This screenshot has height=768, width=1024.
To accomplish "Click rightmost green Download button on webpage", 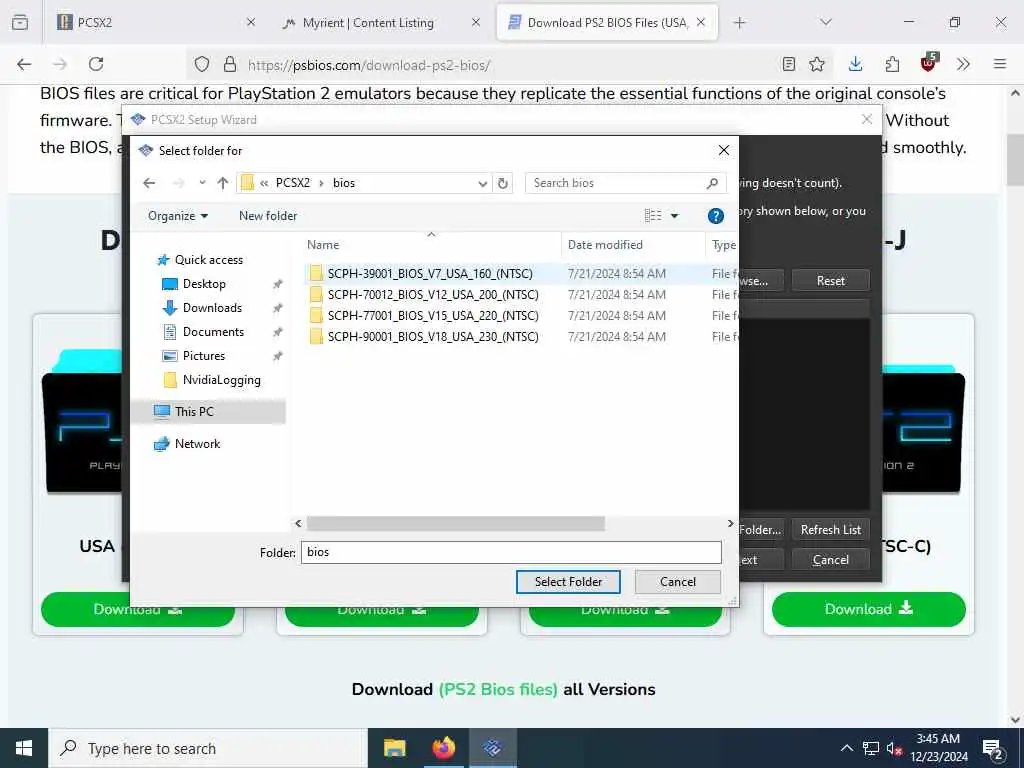I will click(869, 609).
